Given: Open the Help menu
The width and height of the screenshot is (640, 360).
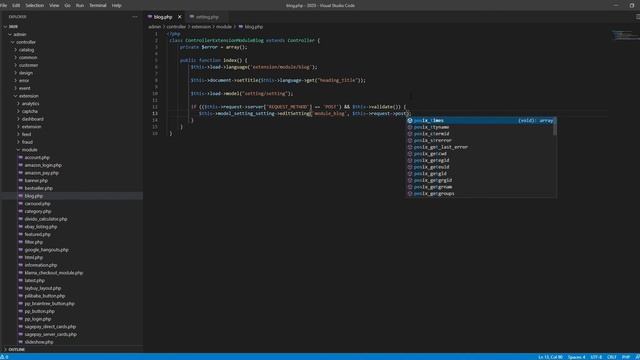Looking at the screenshot, I should click(117, 5).
